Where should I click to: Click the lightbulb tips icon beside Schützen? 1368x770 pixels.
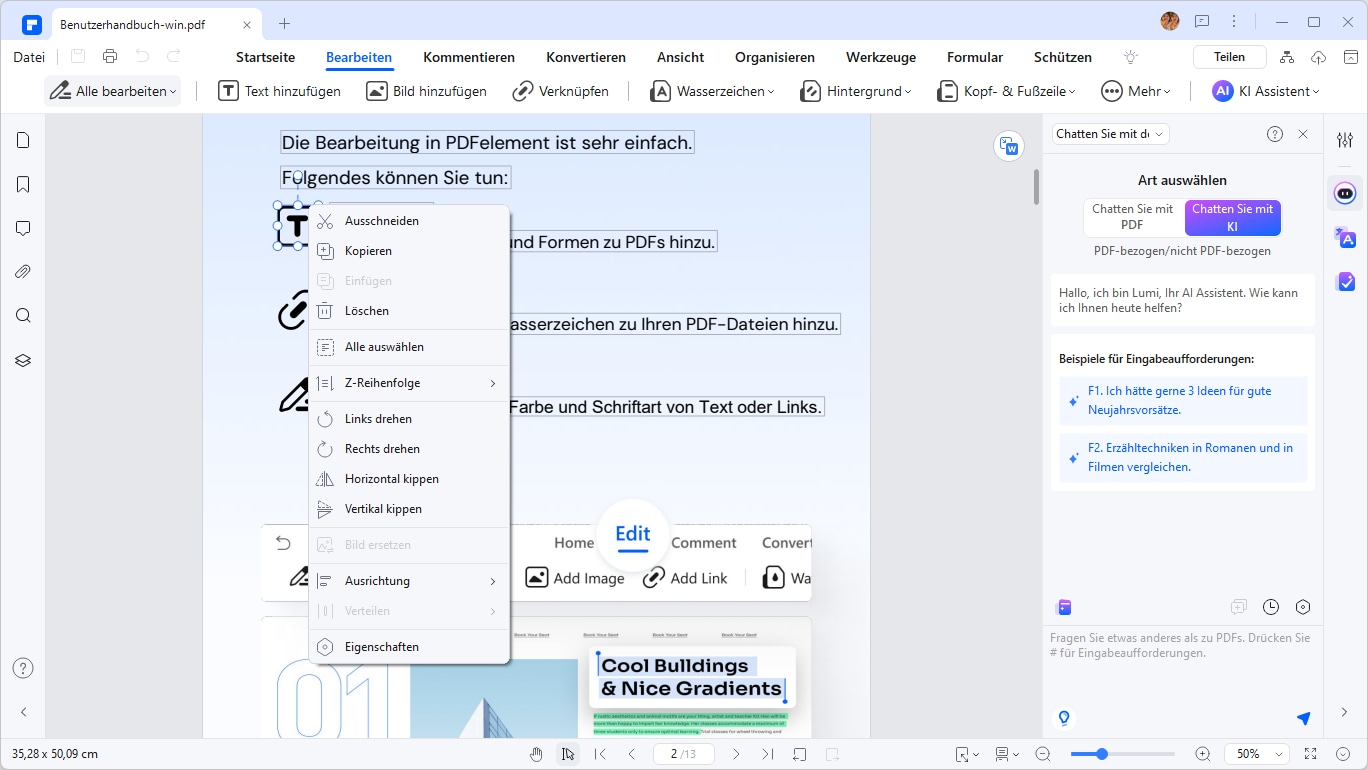tap(1131, 57)
